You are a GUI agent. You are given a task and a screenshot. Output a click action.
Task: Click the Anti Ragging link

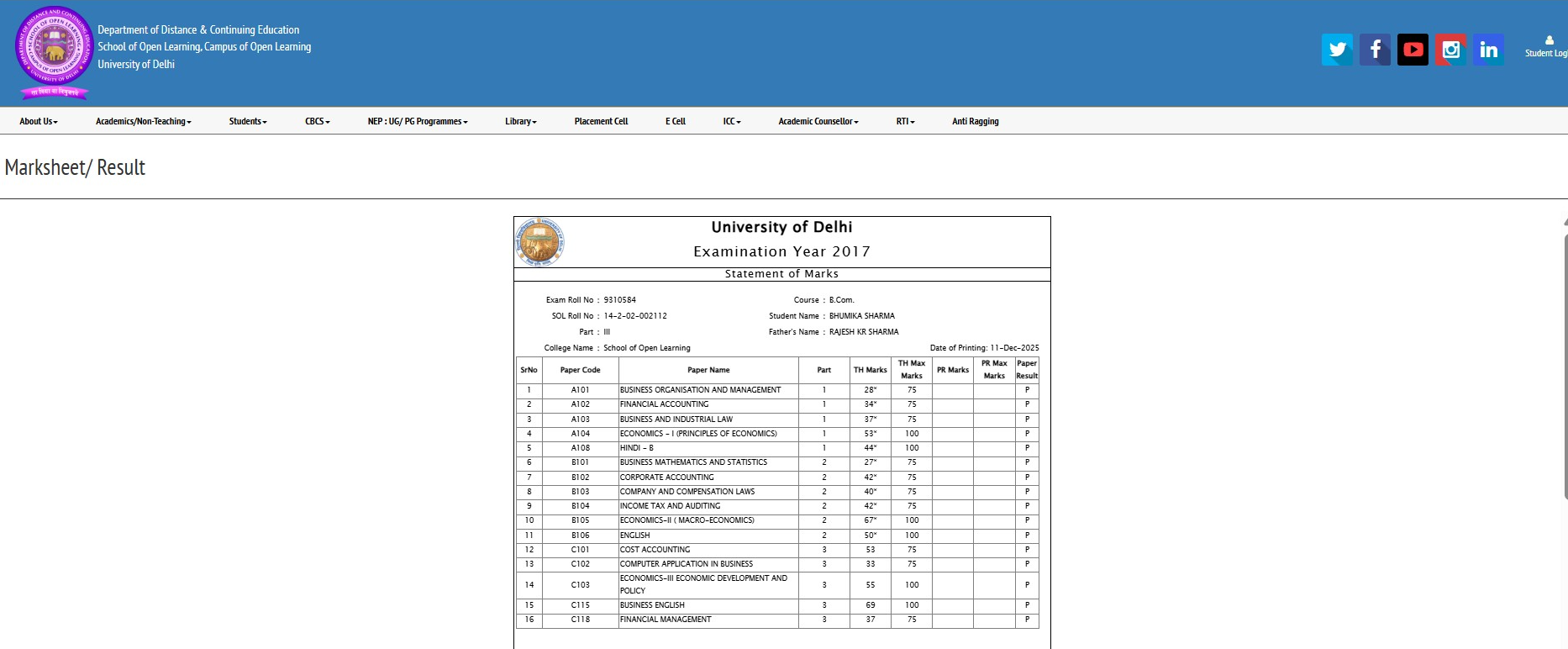[975, 121]
